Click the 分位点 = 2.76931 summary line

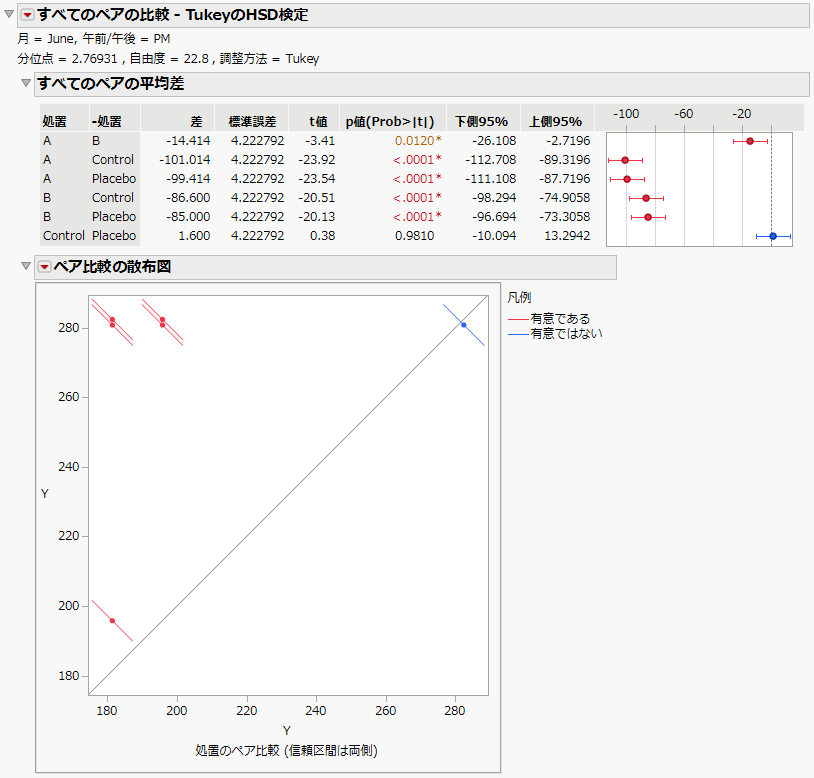[x=168, y=59]
